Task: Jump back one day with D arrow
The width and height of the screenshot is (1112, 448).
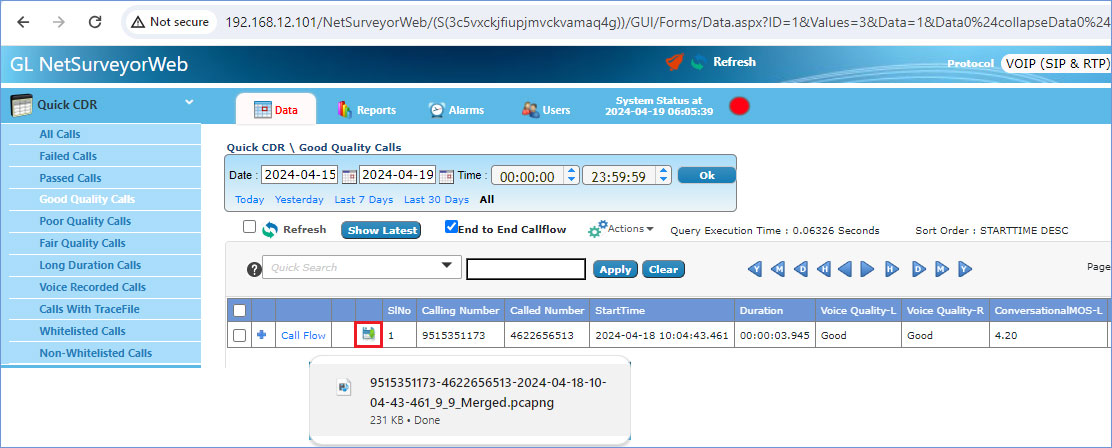Action: click(801, 269)
